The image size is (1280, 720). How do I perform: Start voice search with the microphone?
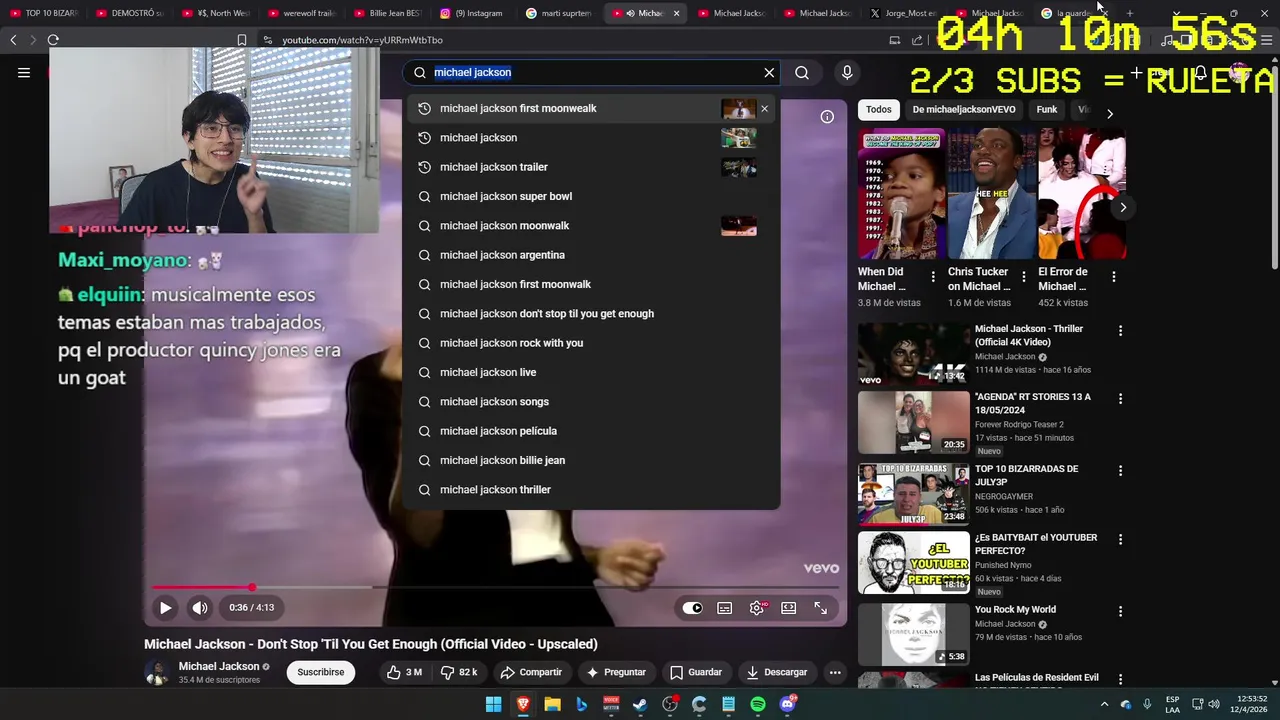click(847, 72)
